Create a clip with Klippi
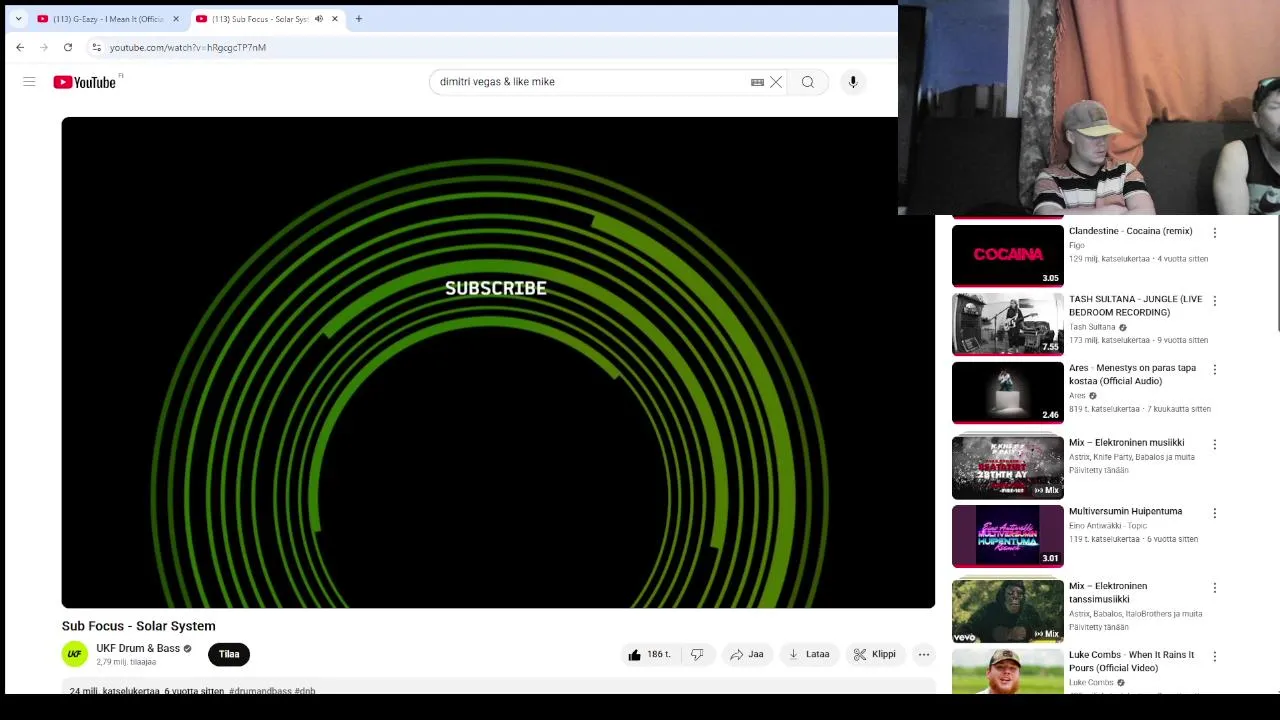Screen dimensions: 1280x720 coord(875,654)
